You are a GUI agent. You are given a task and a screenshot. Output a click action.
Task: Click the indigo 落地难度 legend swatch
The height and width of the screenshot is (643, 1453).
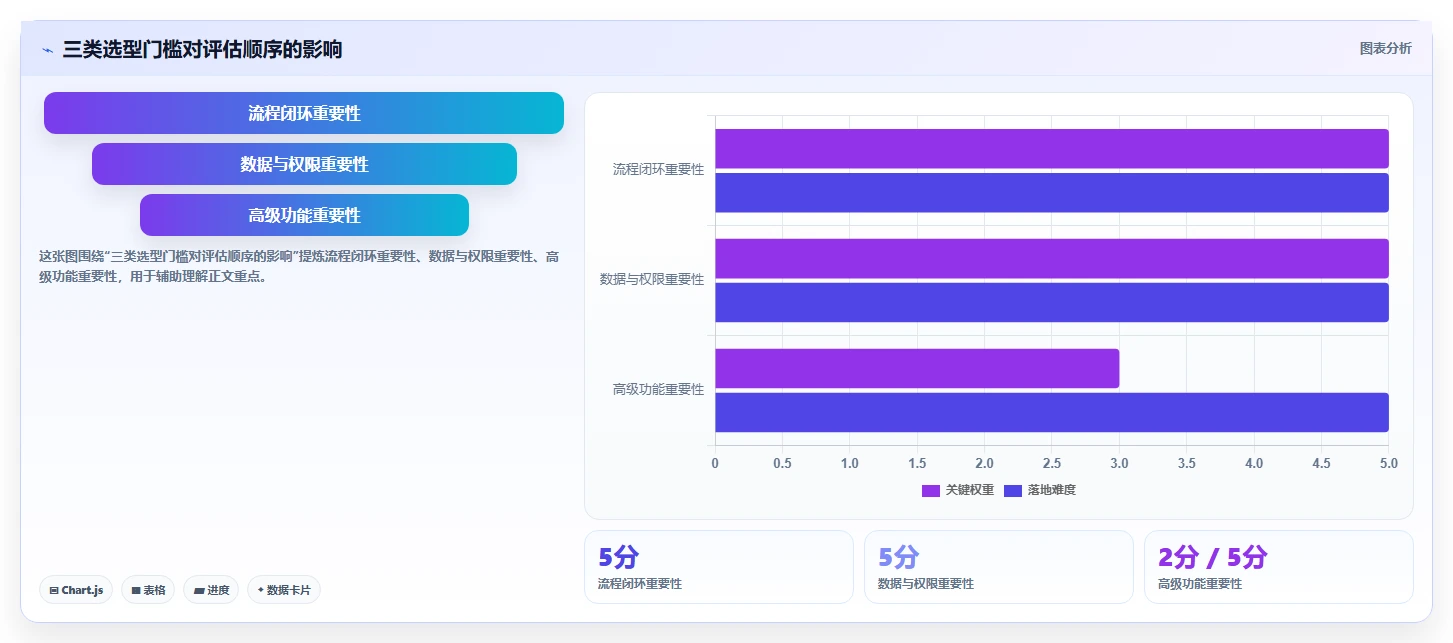pos(1012,490)
